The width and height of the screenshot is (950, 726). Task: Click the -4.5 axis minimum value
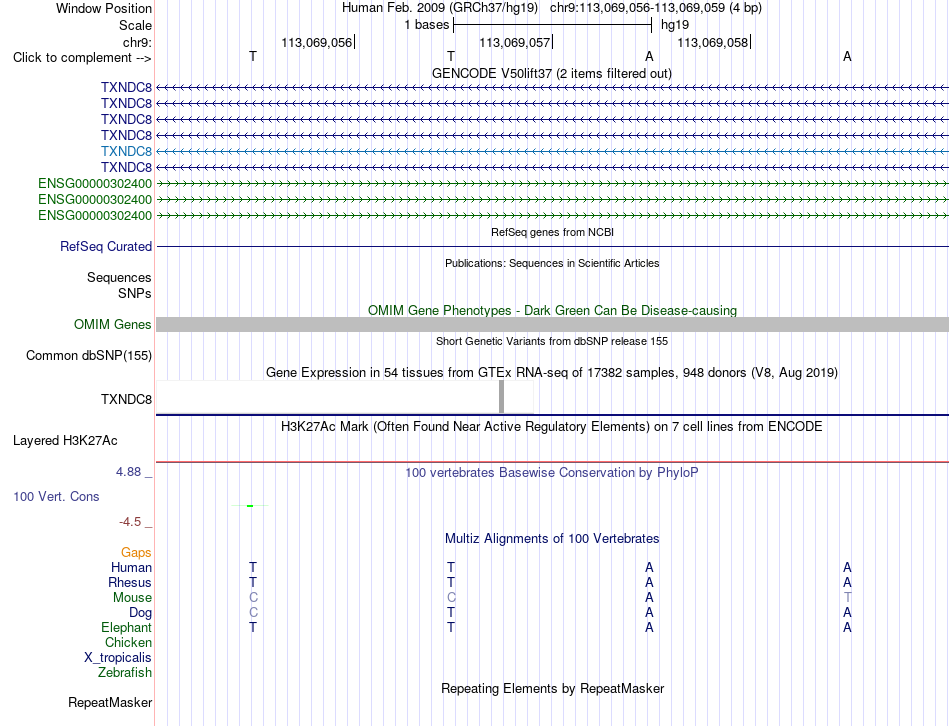point(130,522)
